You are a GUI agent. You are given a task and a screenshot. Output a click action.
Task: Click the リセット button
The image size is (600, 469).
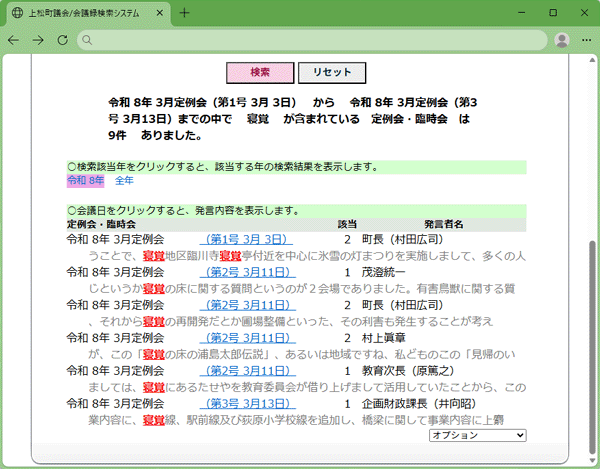click(x=332, y=72)
